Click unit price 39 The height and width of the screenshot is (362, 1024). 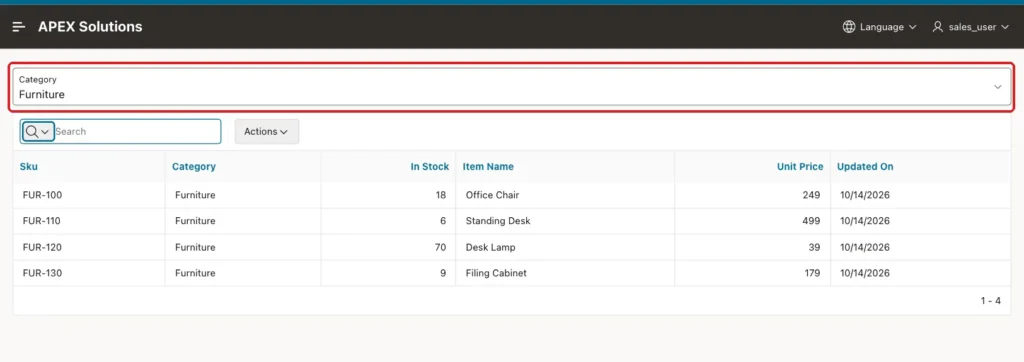tap(814, 247)
